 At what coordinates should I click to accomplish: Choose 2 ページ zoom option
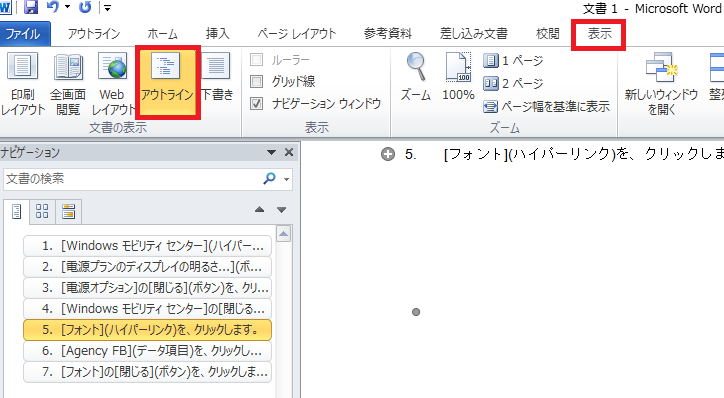point(513,84)
